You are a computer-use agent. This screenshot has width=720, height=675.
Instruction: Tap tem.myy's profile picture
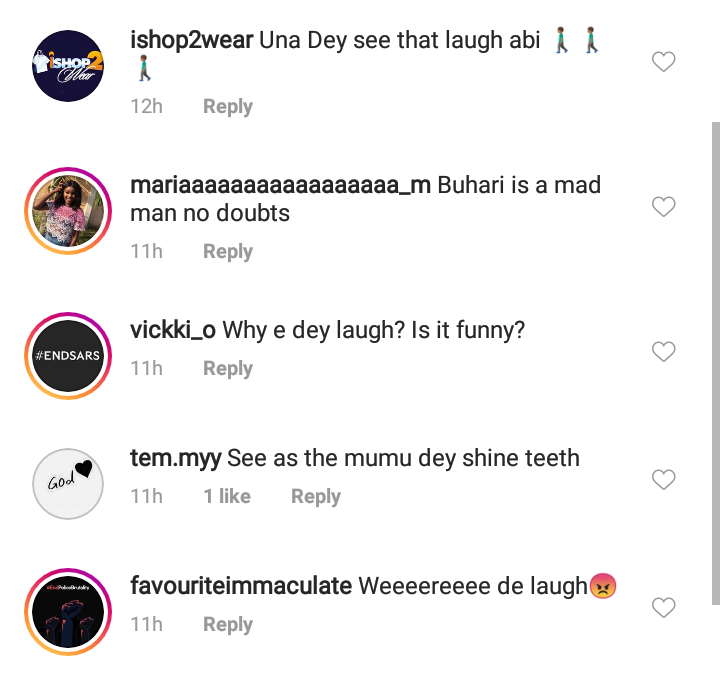[x=69, y=483]
